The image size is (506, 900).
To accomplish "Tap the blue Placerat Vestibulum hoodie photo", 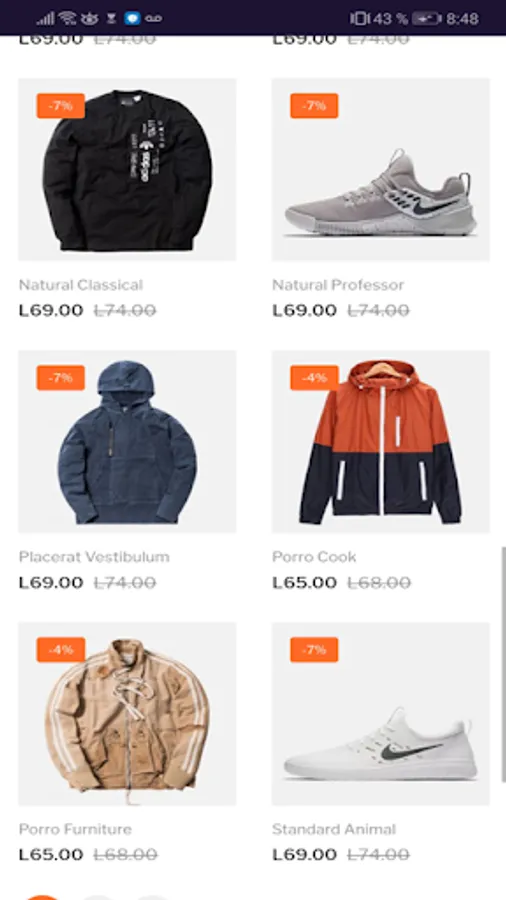I will (x=127, y=441).
